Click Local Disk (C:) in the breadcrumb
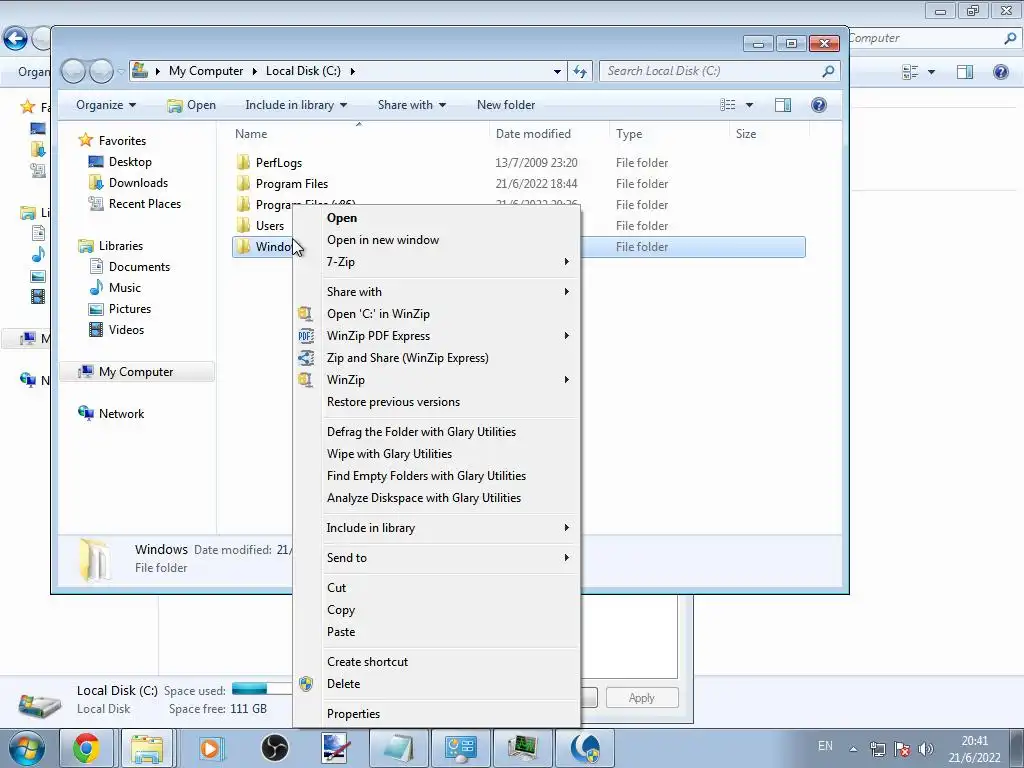Screen dimensions: 1024x768 point(303,71)
